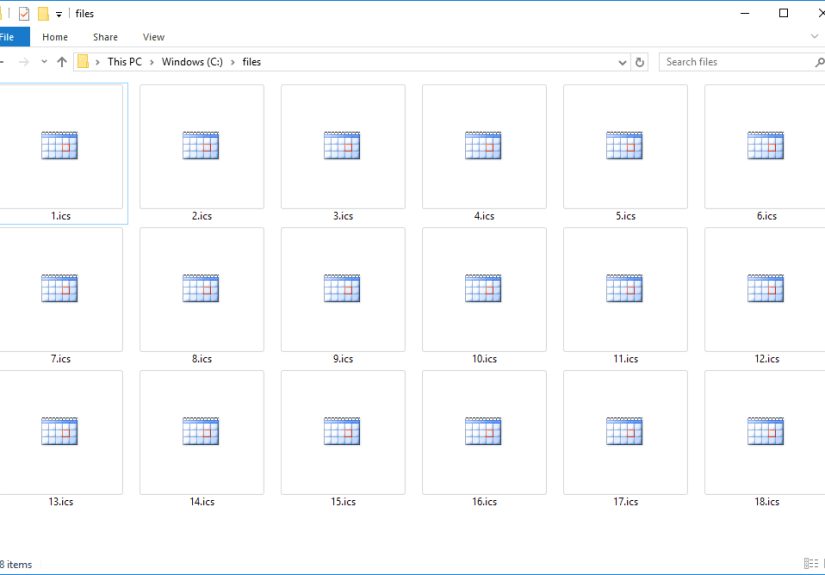Click the 10.ics file name label
The image size is (825, 575).
tap(484, 359)
